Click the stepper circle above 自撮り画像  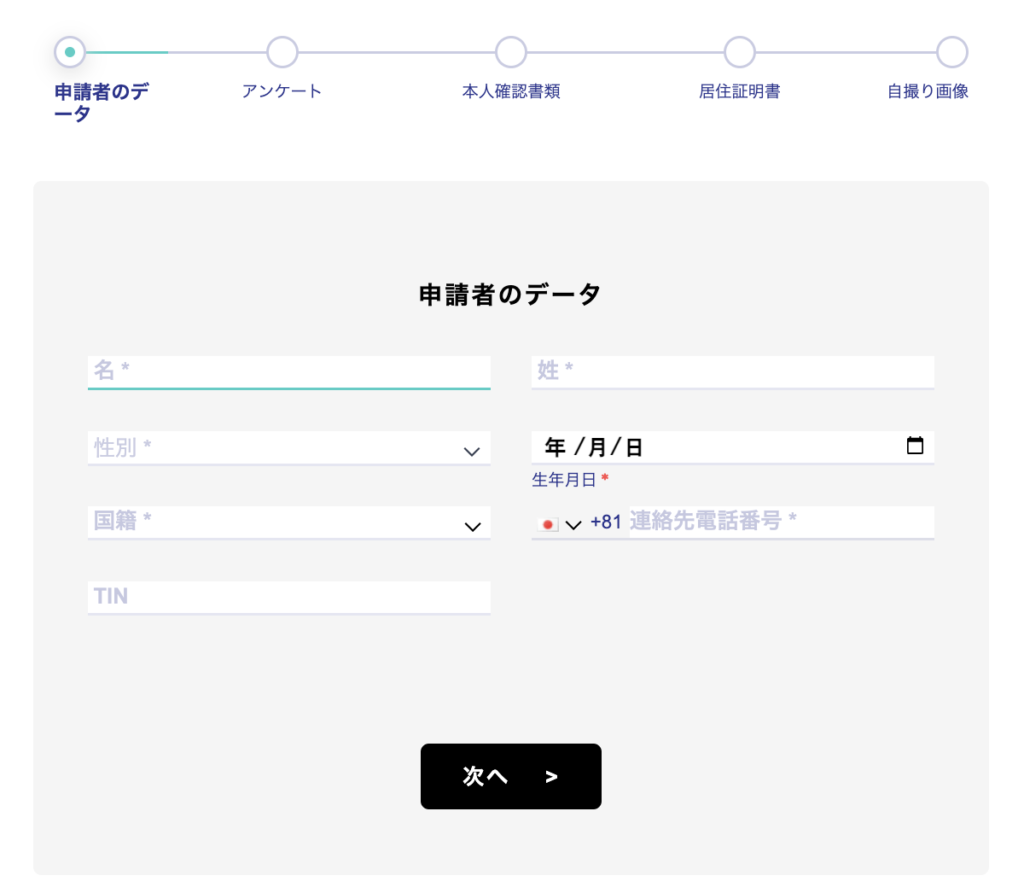951,51
